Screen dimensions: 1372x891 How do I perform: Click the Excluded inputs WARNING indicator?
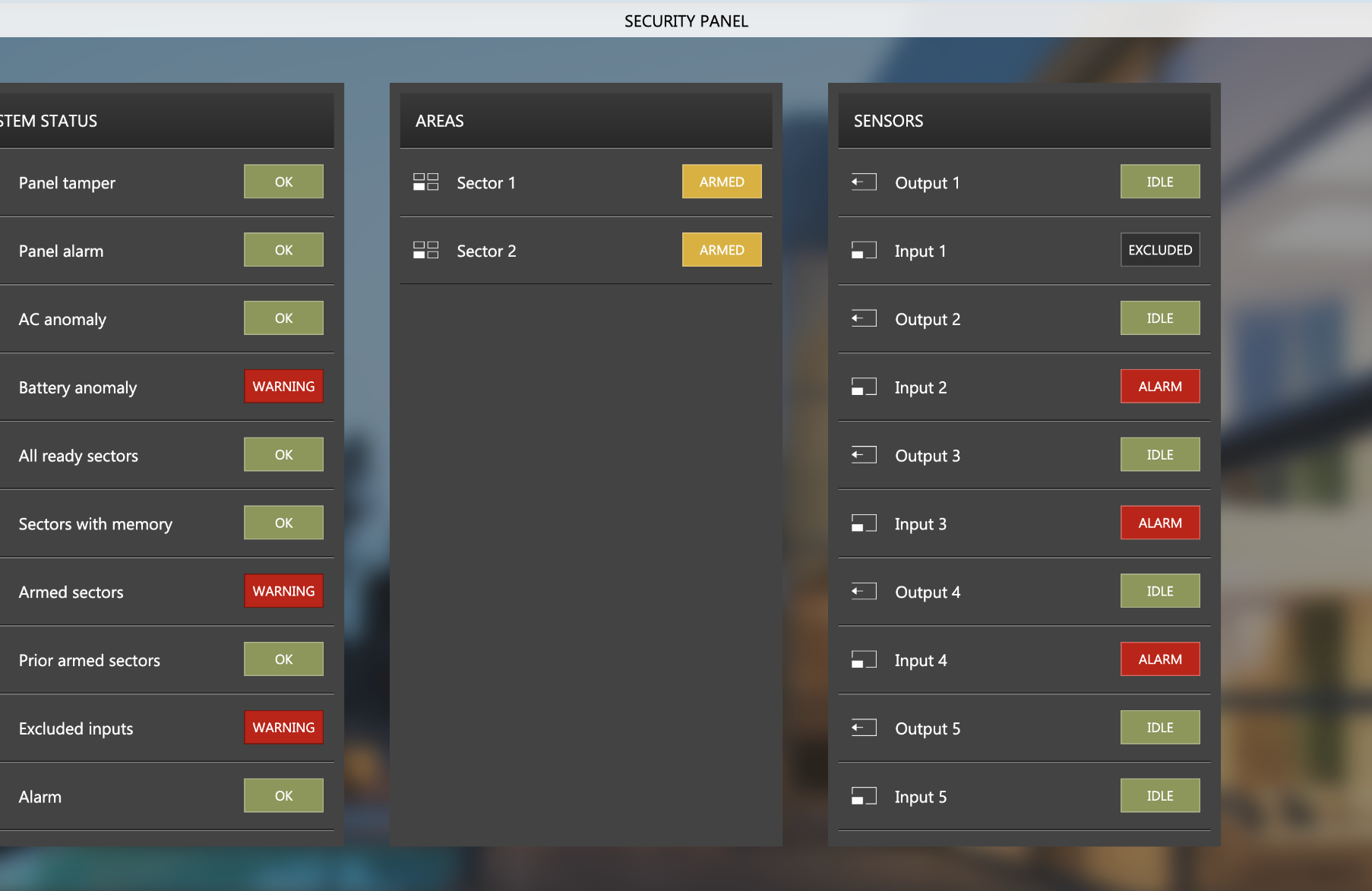283,728
